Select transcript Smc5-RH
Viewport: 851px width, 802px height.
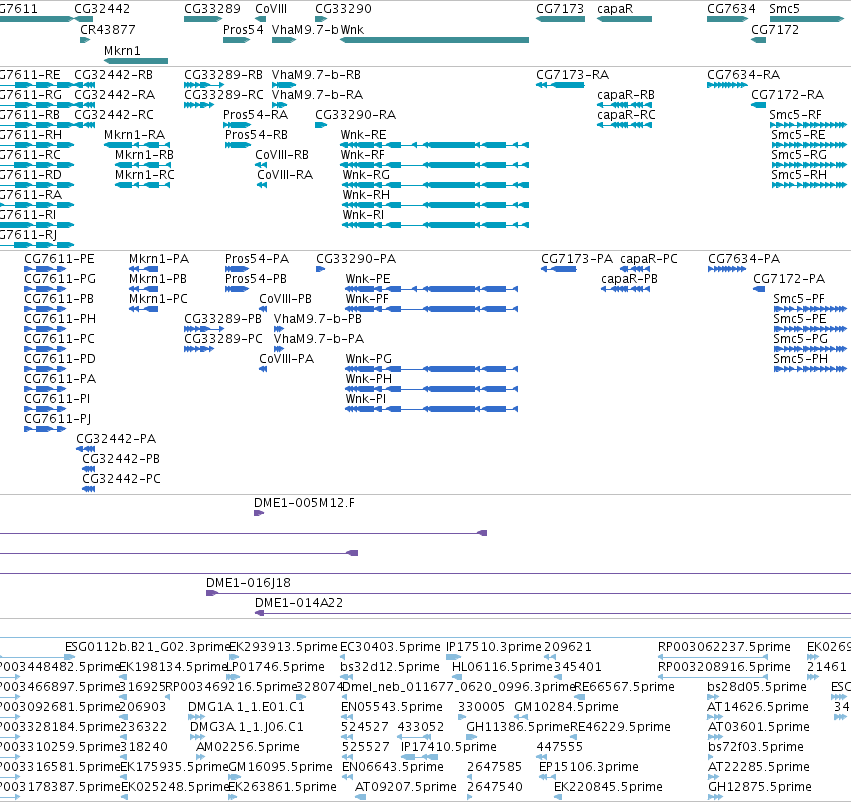click(x=799, y=175)
